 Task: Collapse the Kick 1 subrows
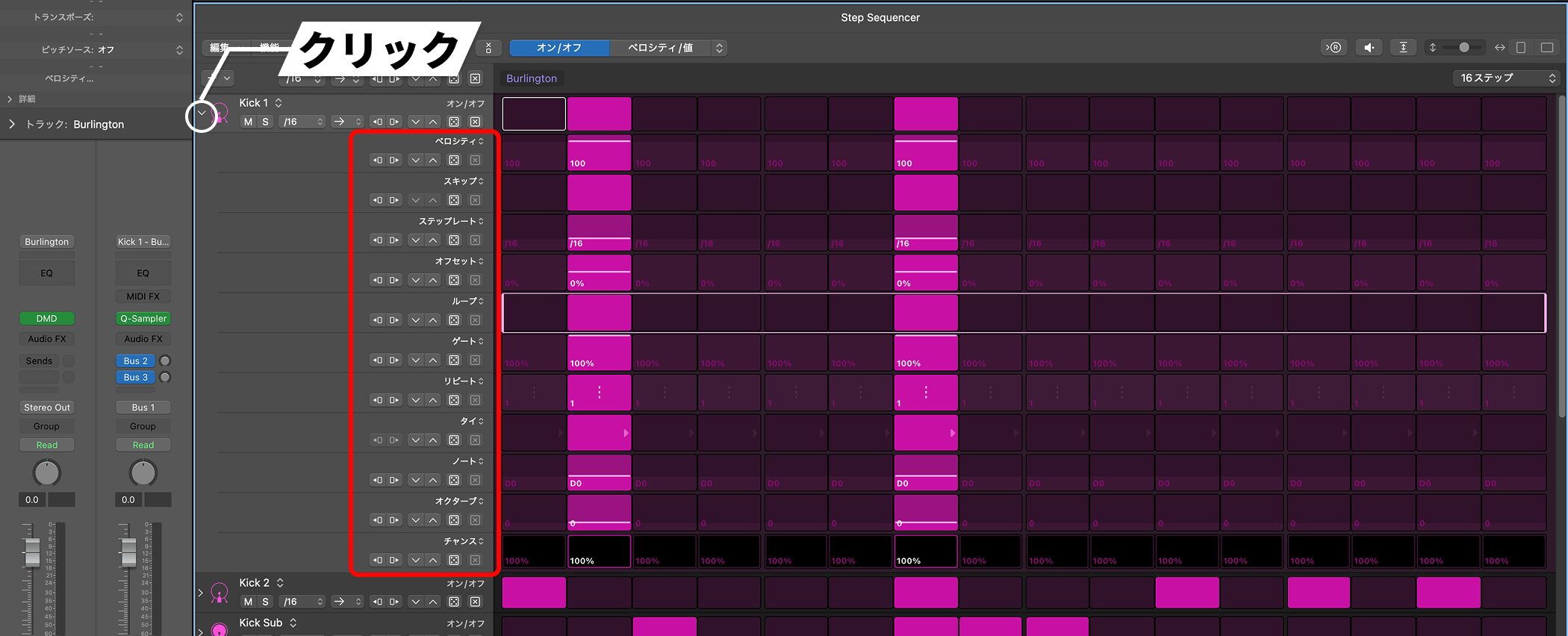201,113
